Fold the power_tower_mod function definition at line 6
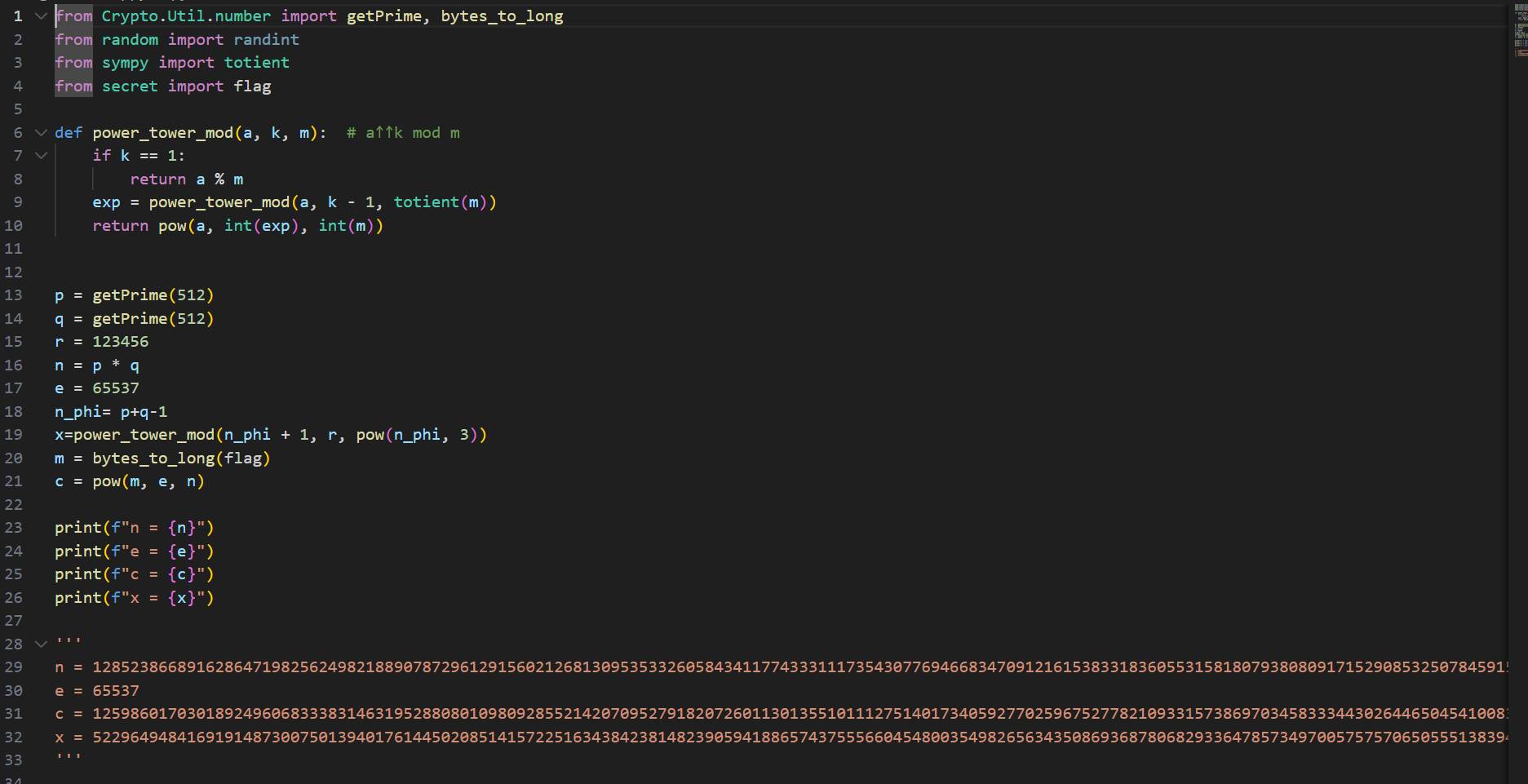This screenshot has height=784, width=1528. click(x=41, y=132)
